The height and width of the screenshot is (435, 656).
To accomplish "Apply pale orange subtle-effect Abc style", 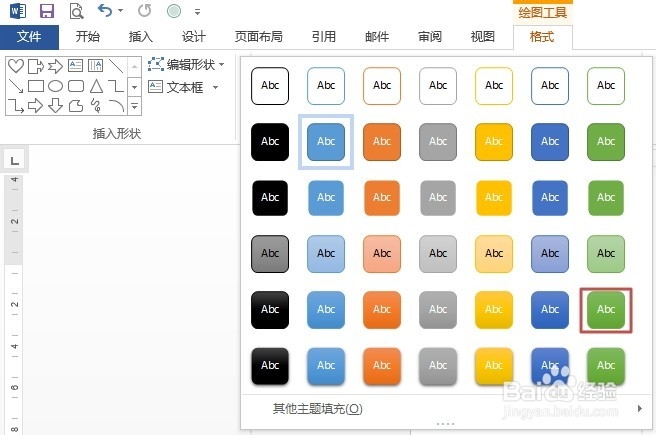I will click(x=382, y=254).
